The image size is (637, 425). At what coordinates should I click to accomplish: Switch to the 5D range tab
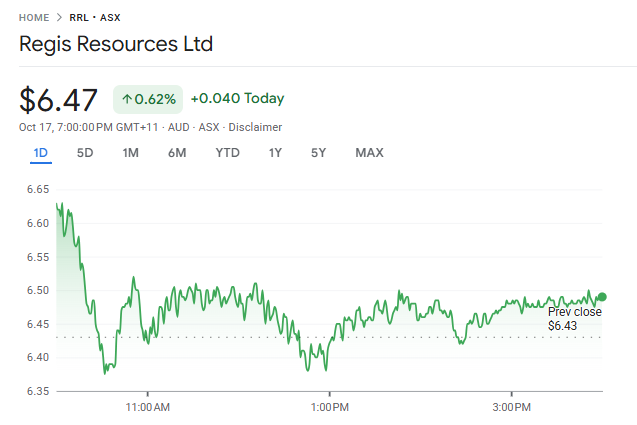85,153
